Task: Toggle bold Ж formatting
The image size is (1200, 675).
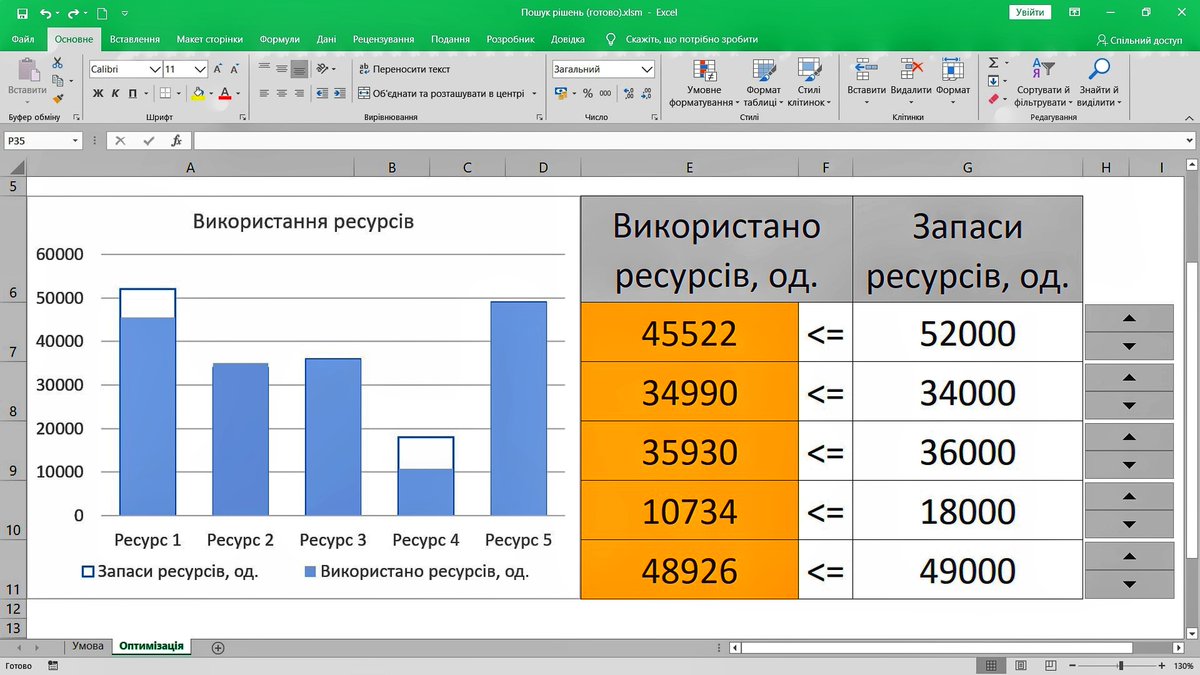Action: (98, 93)
